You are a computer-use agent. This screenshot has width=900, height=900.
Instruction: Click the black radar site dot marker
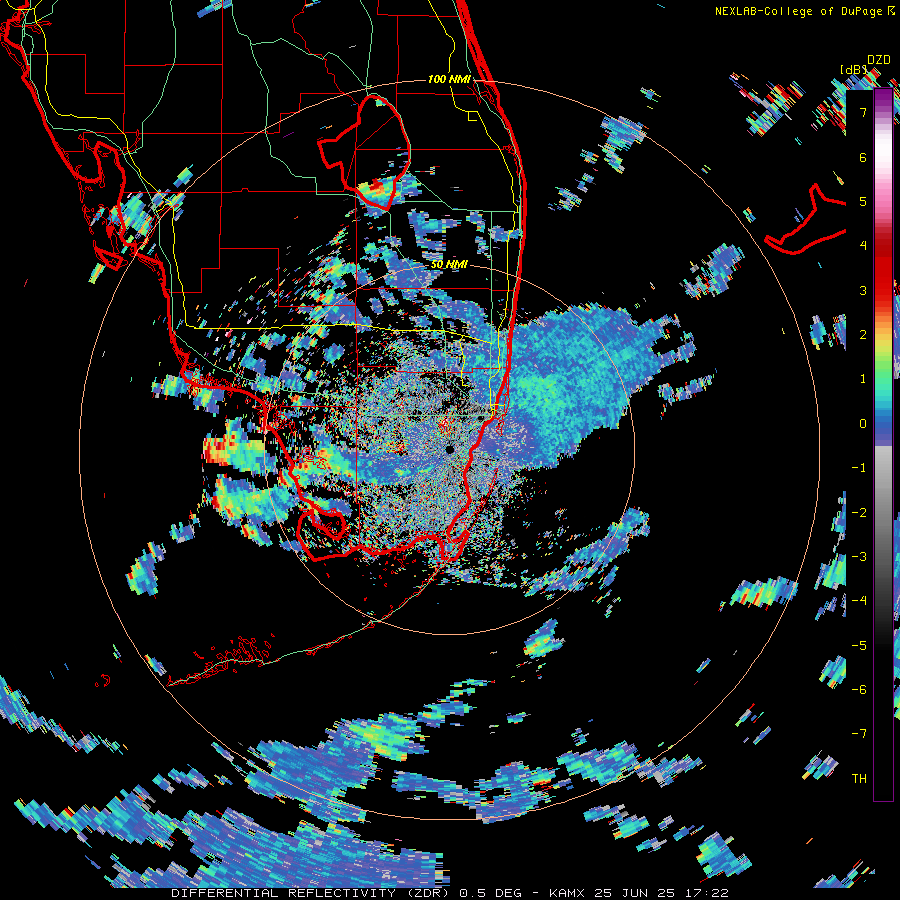point(450,450)
